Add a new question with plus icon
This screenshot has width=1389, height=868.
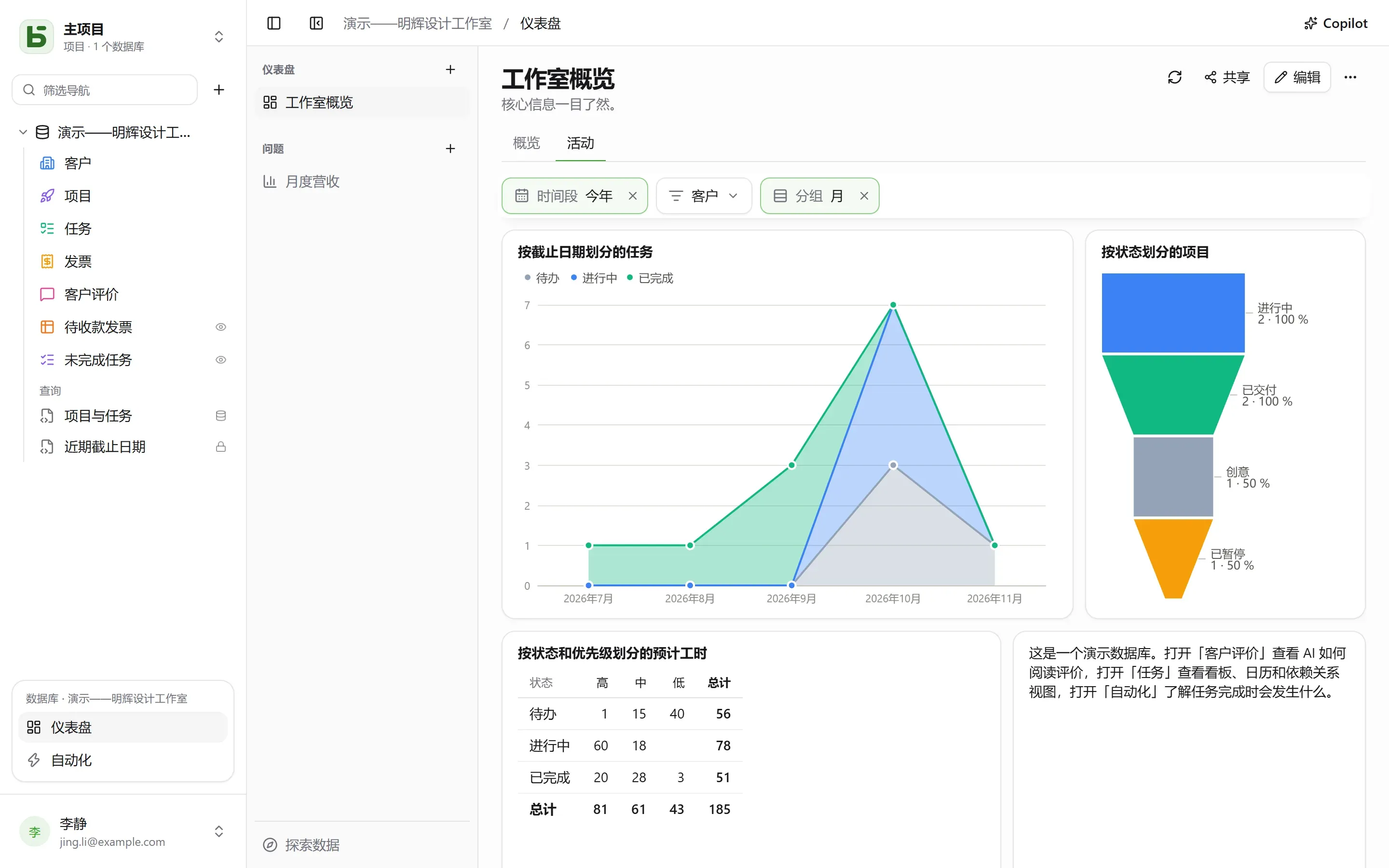coord(450,149)
